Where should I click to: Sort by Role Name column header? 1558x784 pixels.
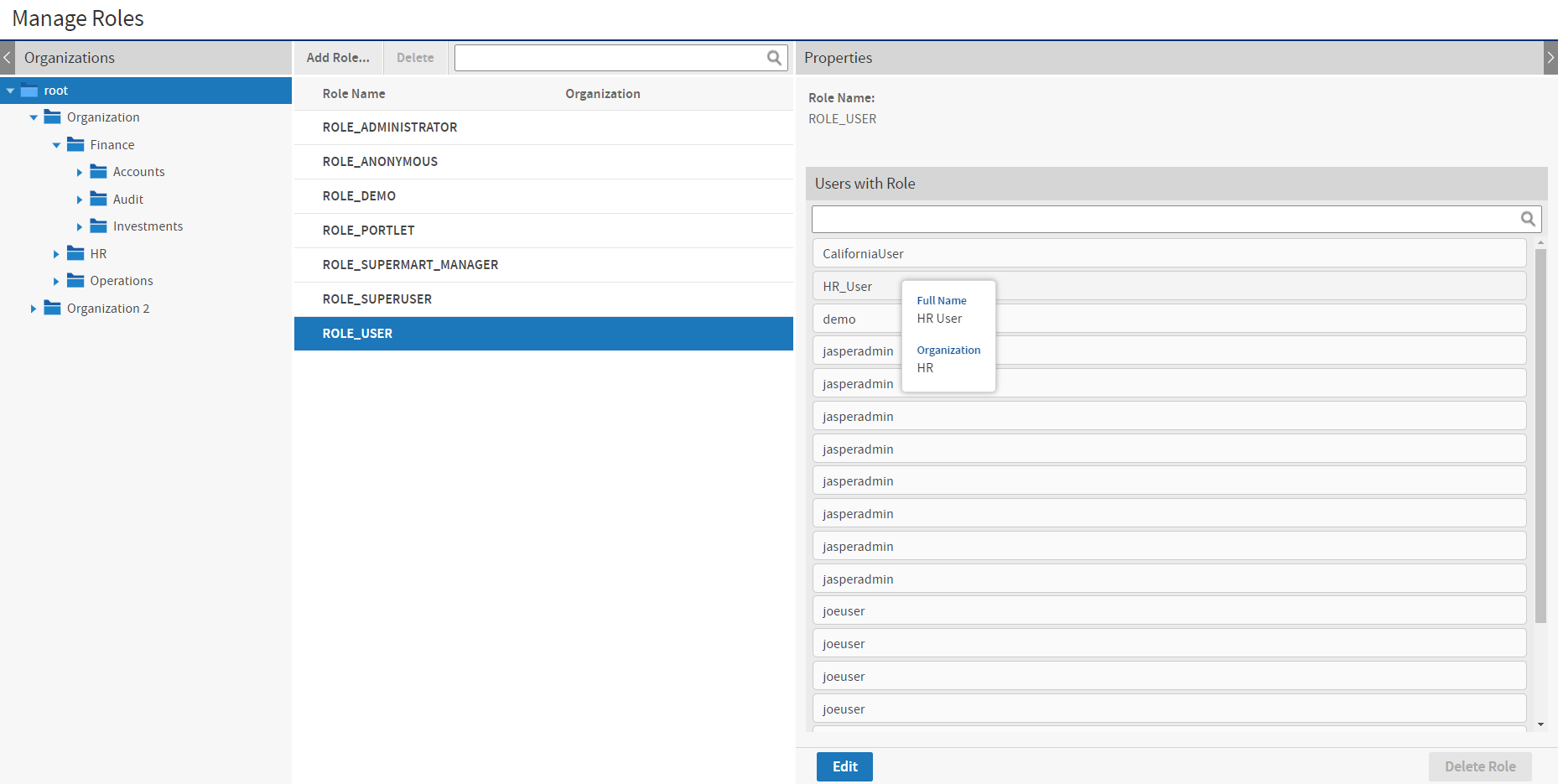(354, 94)
